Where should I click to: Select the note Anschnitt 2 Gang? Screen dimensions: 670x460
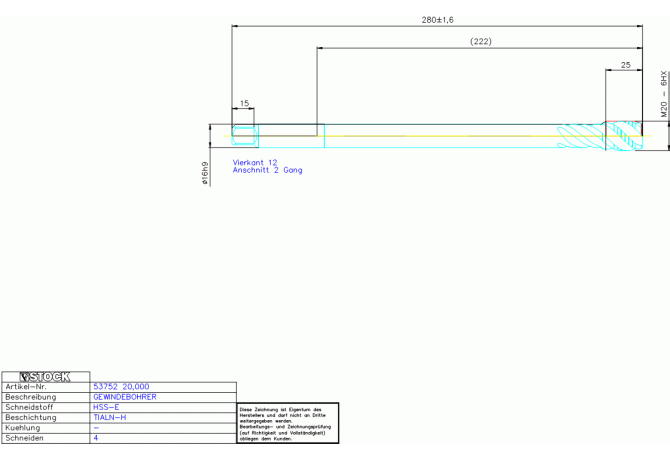[267, 170]
